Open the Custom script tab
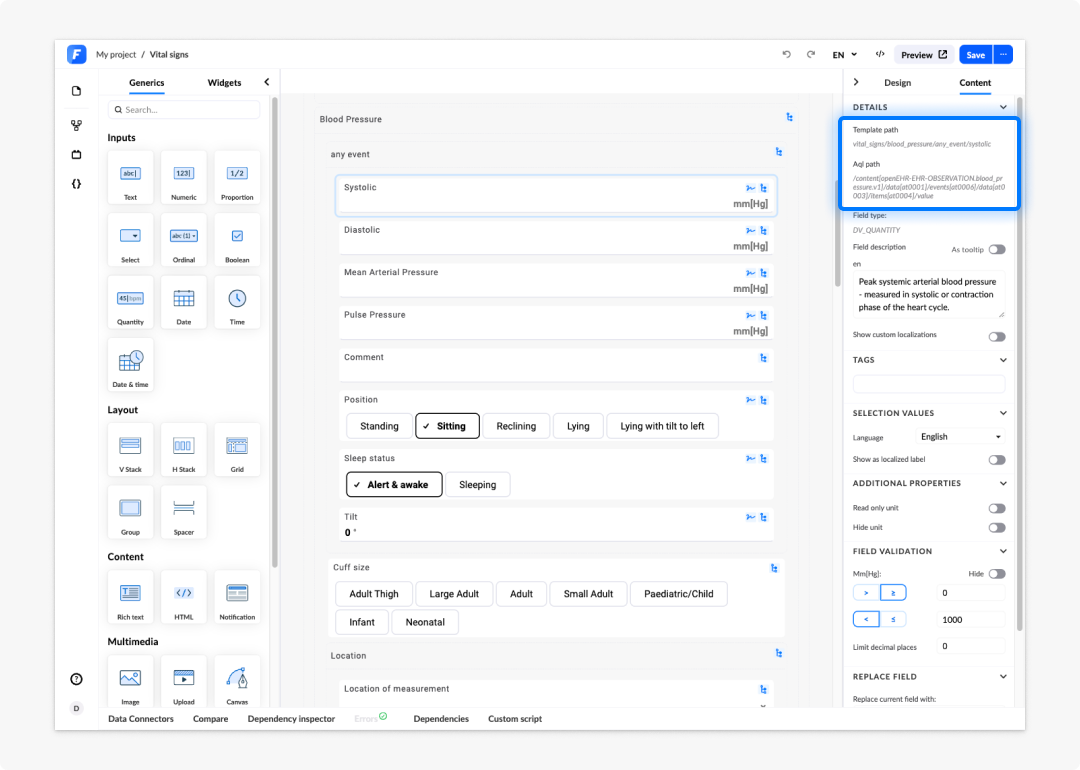Viewport: 1080px width, 770px height. click(515, 718)
